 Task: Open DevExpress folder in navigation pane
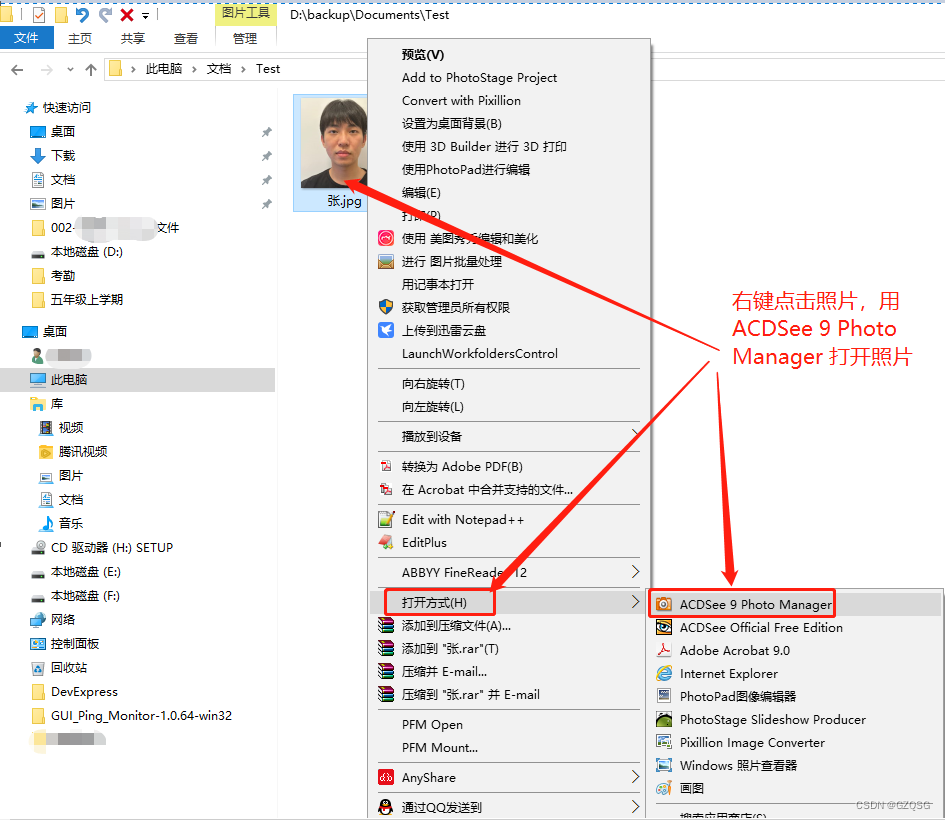tap(84, 692)
